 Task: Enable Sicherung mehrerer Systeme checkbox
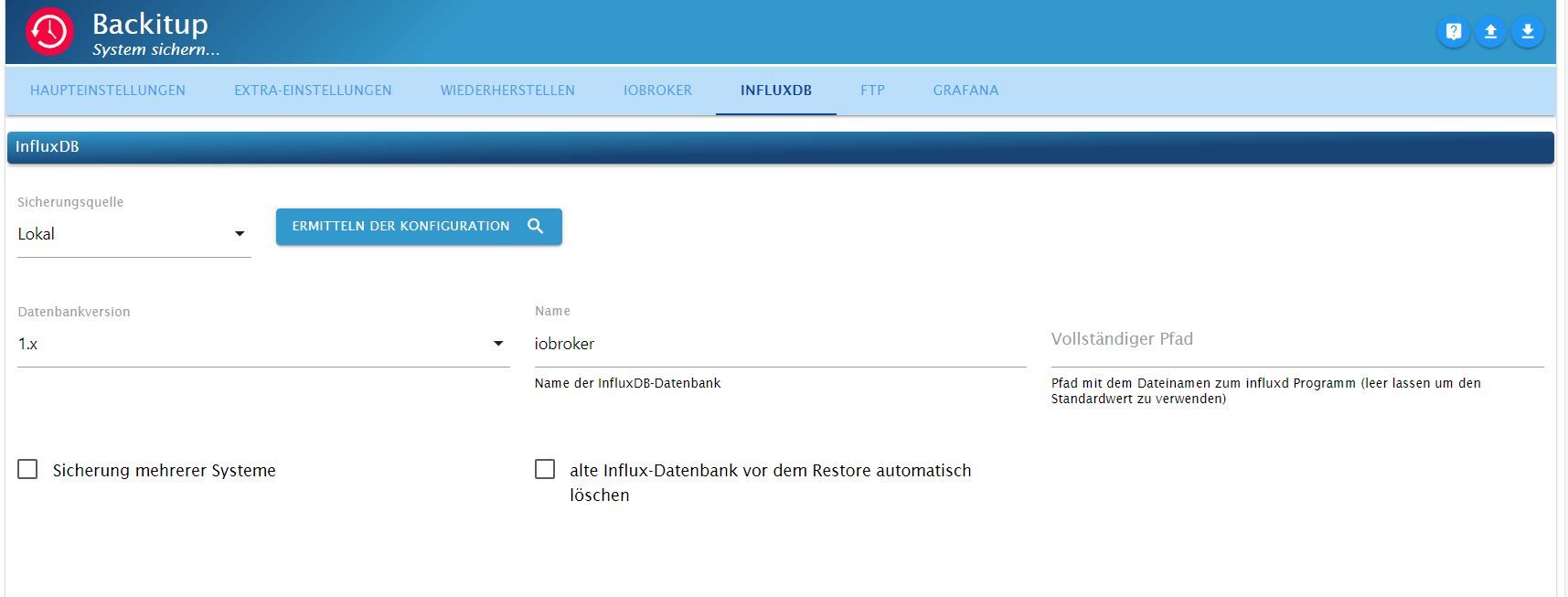28,469
